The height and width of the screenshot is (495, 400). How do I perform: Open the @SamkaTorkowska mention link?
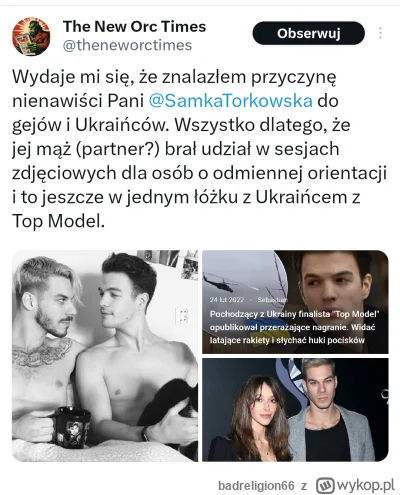[x=230, y=101]
